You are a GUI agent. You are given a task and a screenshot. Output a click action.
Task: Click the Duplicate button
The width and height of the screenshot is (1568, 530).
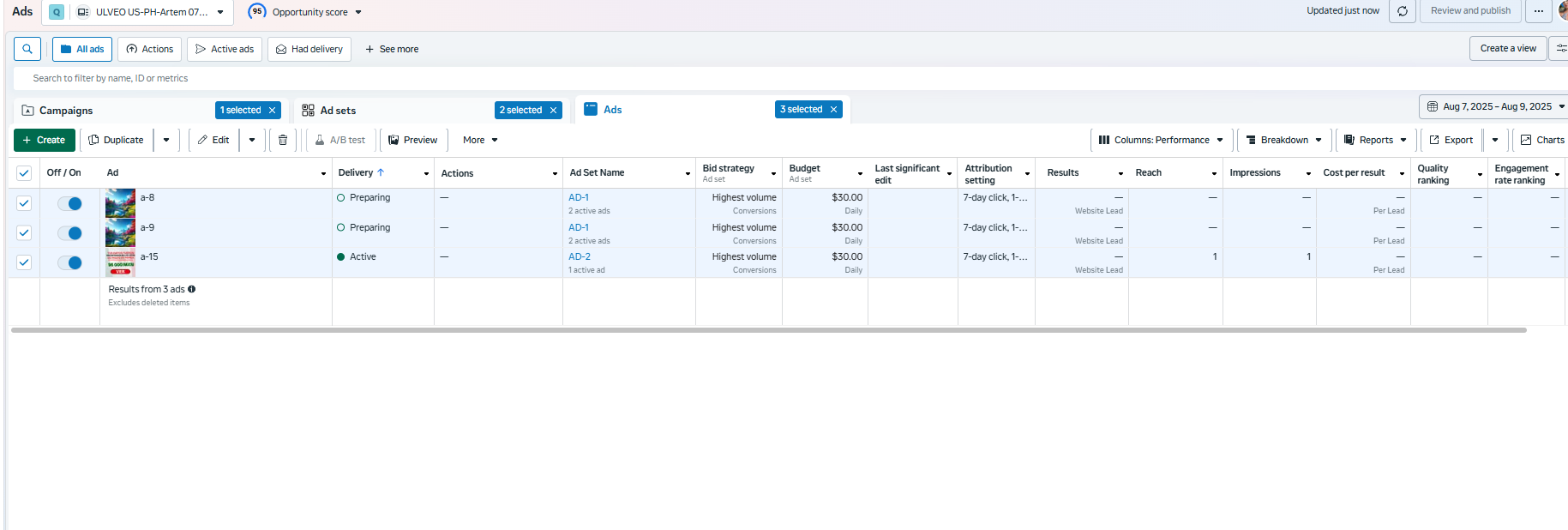(117, 140)
